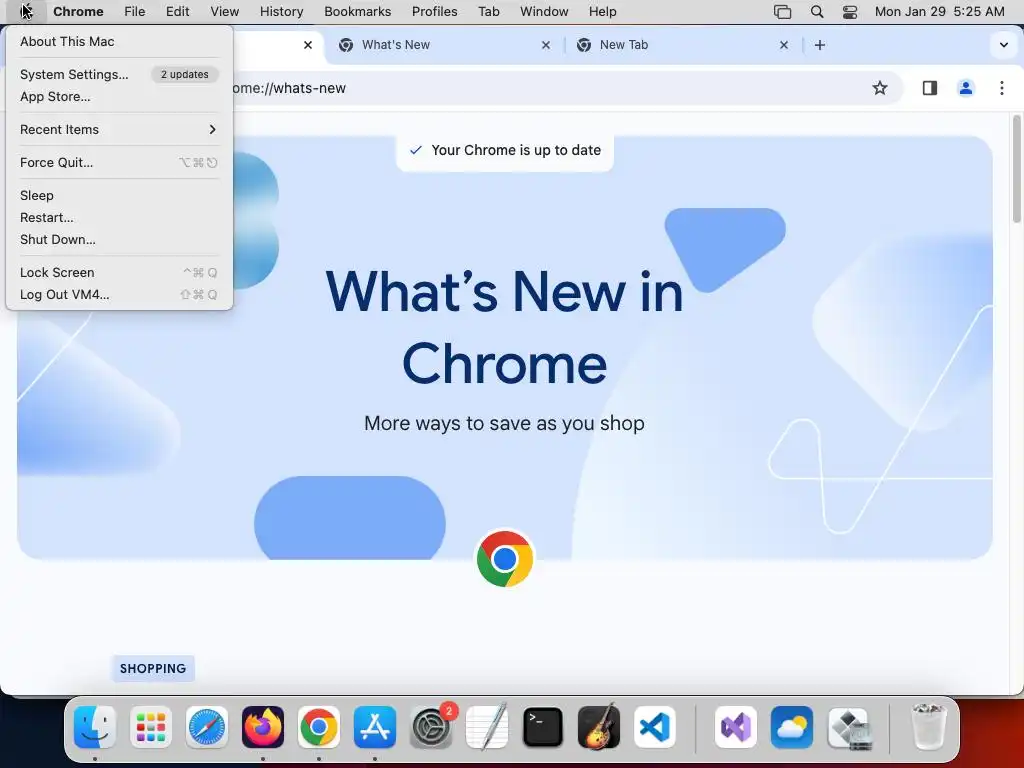Open the Profiles menu

[434, 12]
